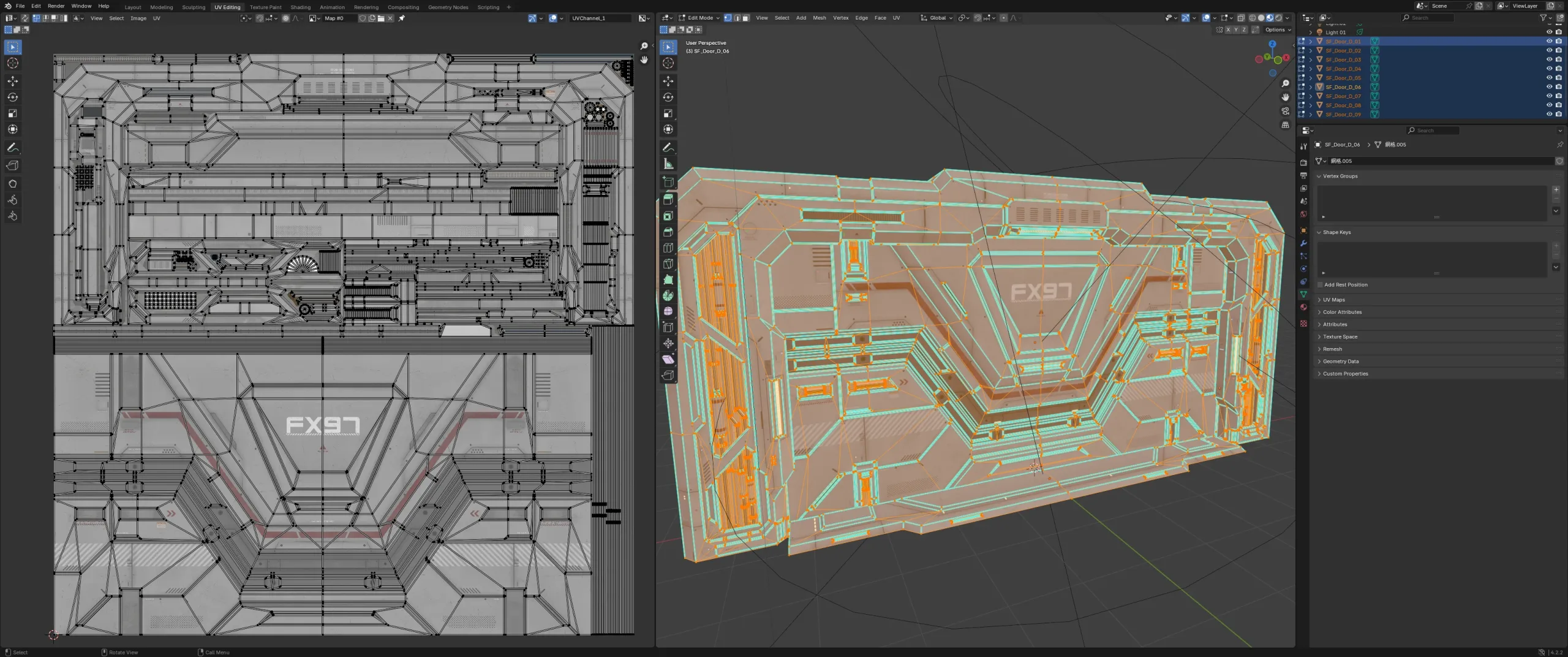Image resolution: width=1568 pixels, height=657 pixels.
Task: Select the Measure tool in the 3D viewport toolbar
Action: point(669,163)
